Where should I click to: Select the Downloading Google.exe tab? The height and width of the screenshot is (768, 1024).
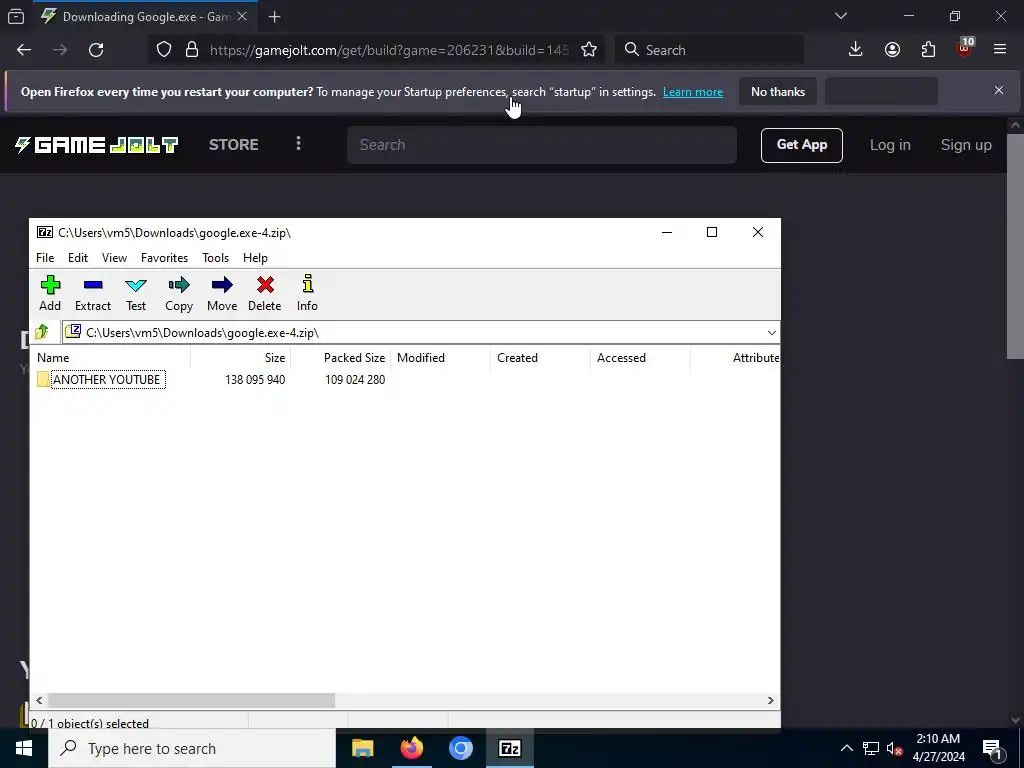(145, 17)
